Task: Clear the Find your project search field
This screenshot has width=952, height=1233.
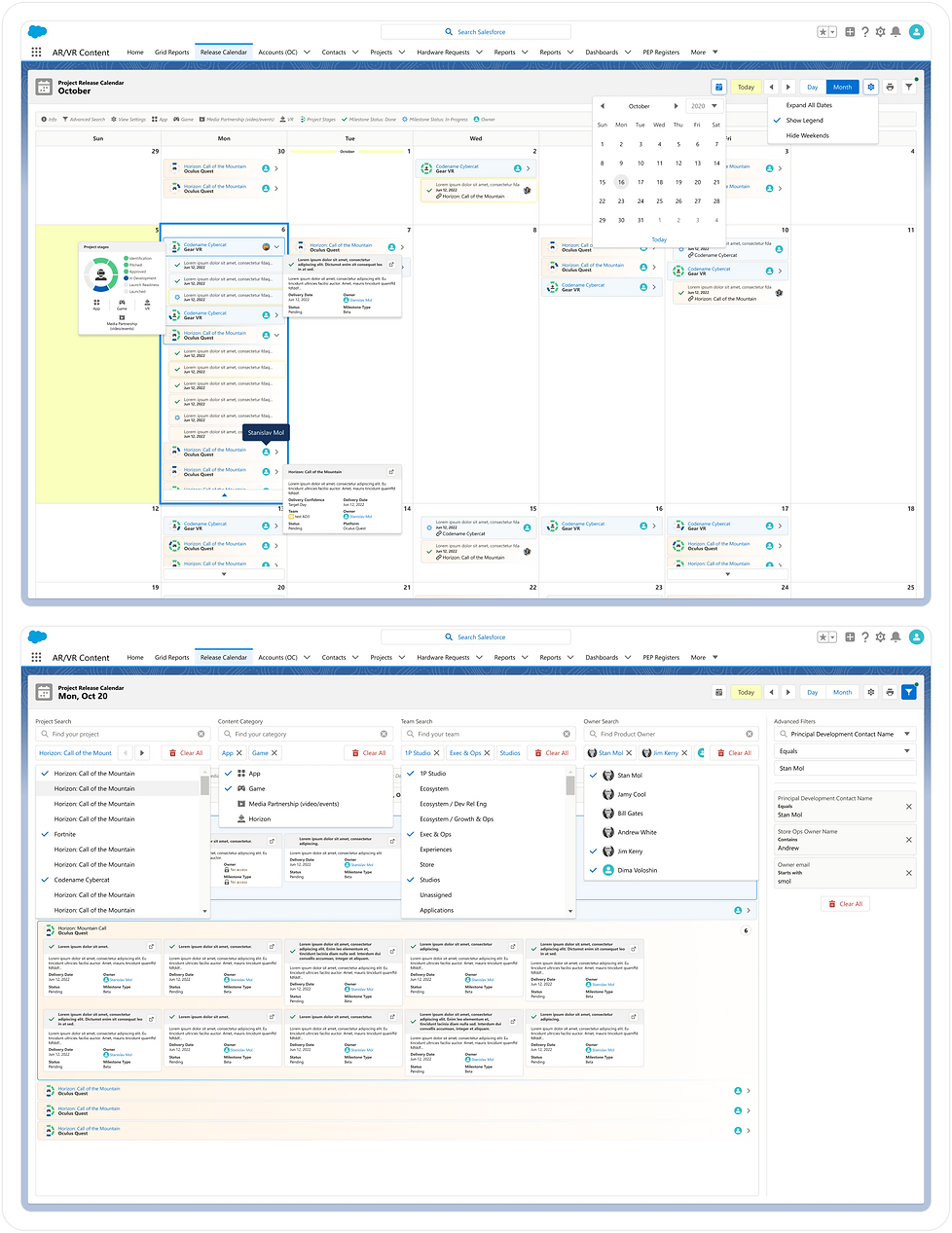Action: pyautogui.click(x=201, y=735)
